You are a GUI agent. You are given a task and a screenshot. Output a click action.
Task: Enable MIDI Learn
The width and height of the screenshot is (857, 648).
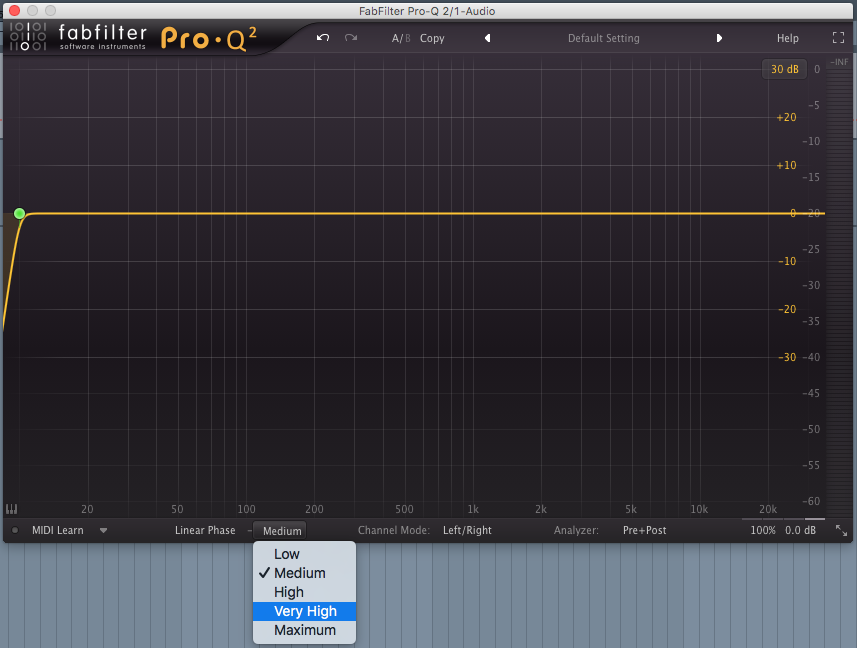click(57, 530)
